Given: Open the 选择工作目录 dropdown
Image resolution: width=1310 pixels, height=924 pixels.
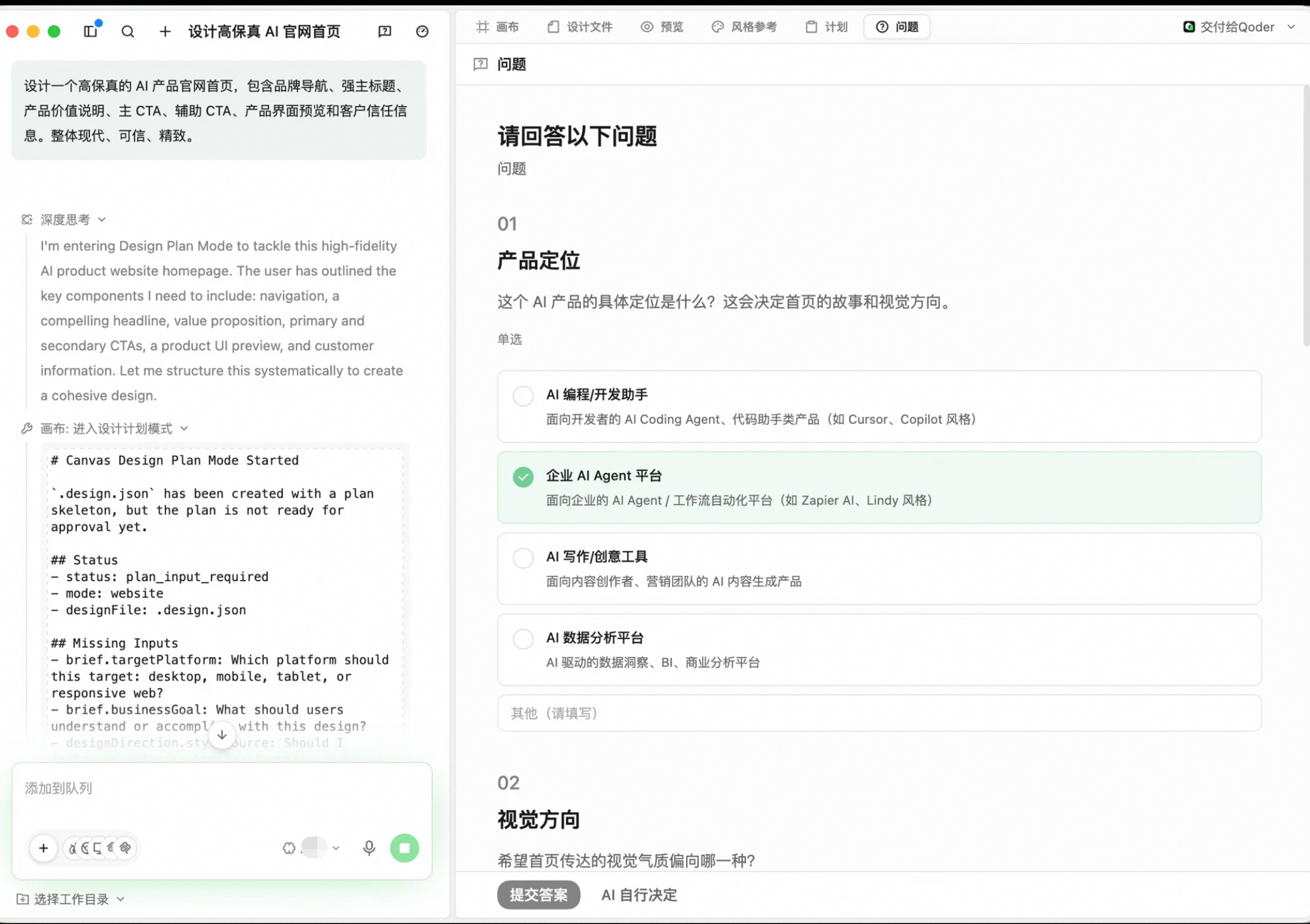Looking at the screenshot, I should tap(70, 899).
